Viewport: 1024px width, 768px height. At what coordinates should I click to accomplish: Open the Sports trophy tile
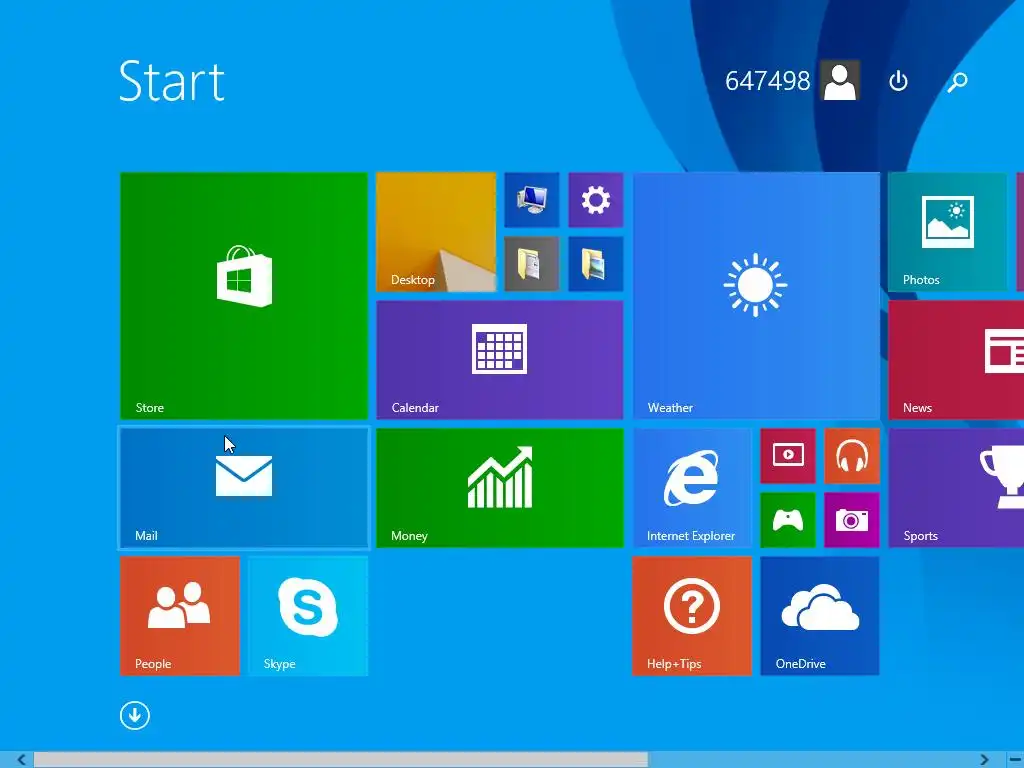(956, 487)
